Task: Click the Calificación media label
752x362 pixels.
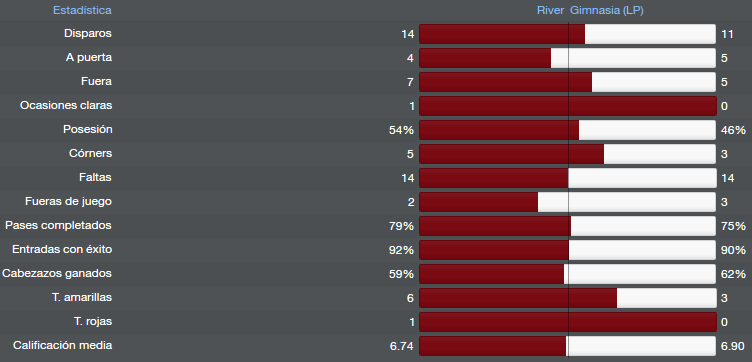Action: 62,345
